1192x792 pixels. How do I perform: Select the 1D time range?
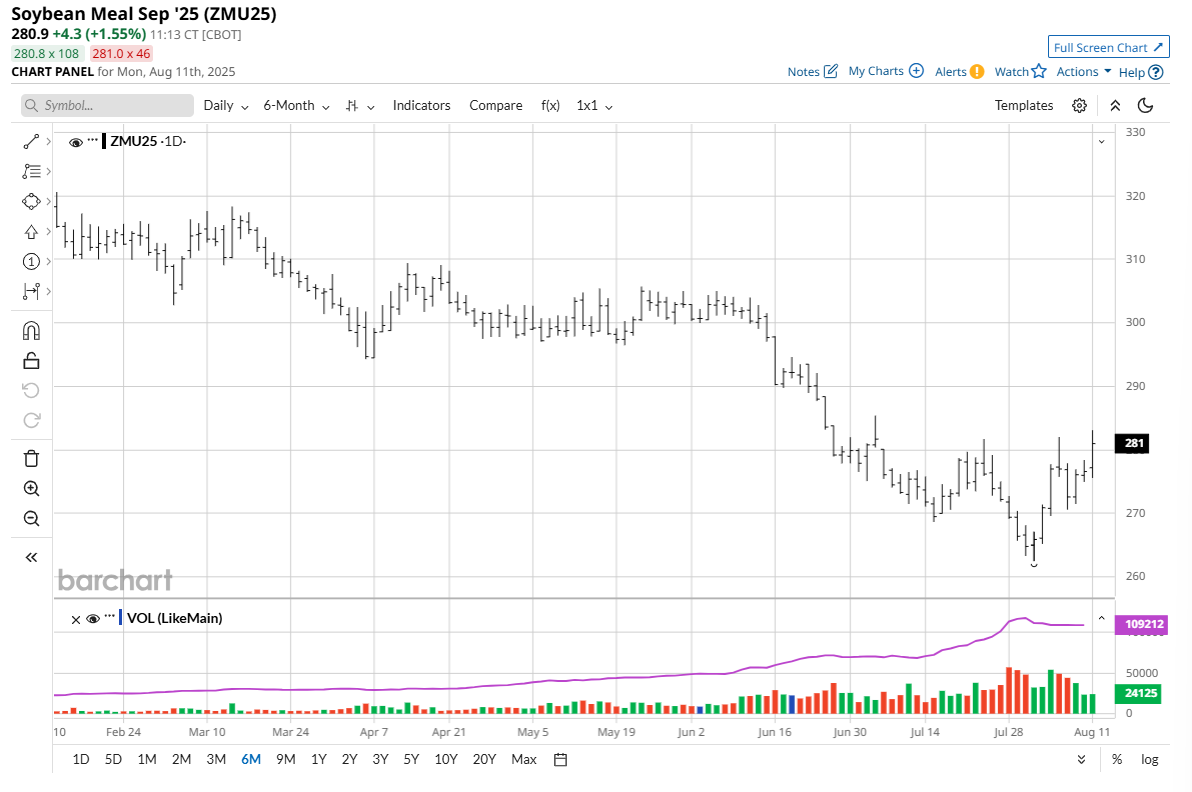point(81,759)
